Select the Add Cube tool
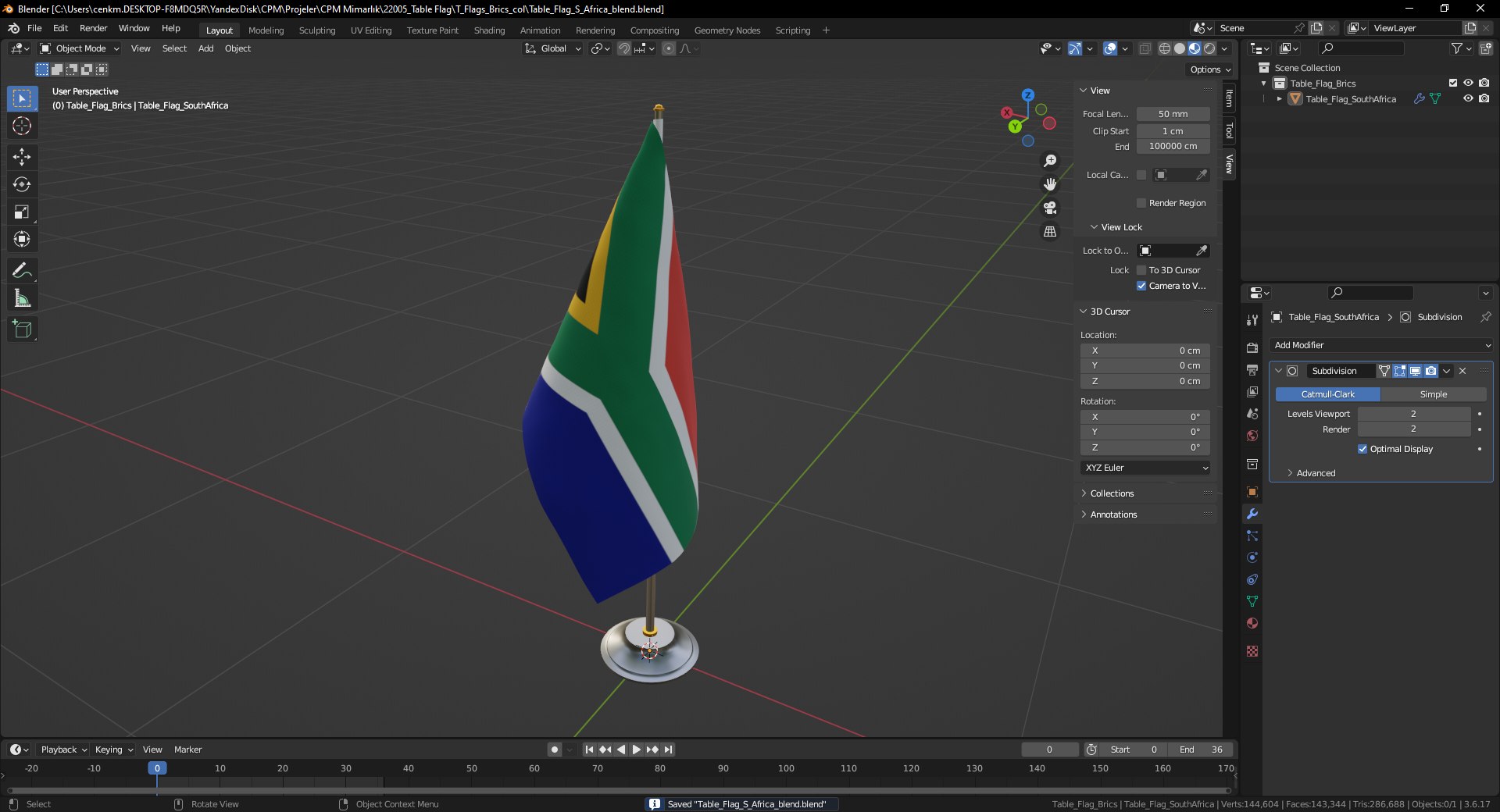The image size is (1500, 812). (x=22, y=329)
